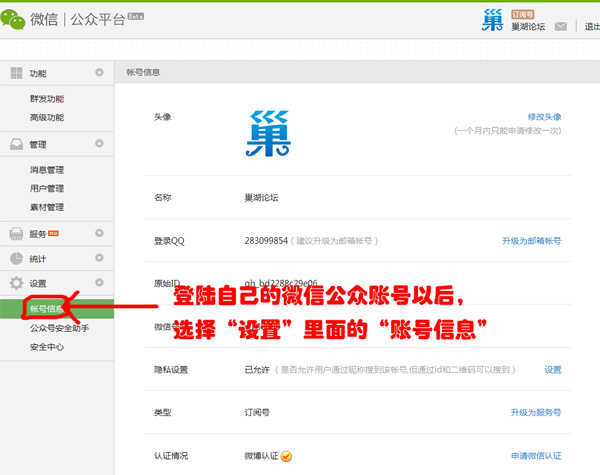Image resolution: width=600 pixels, height=475 pixels.
Task: Open 高级功能 in the sidebar
Action: 47,117
